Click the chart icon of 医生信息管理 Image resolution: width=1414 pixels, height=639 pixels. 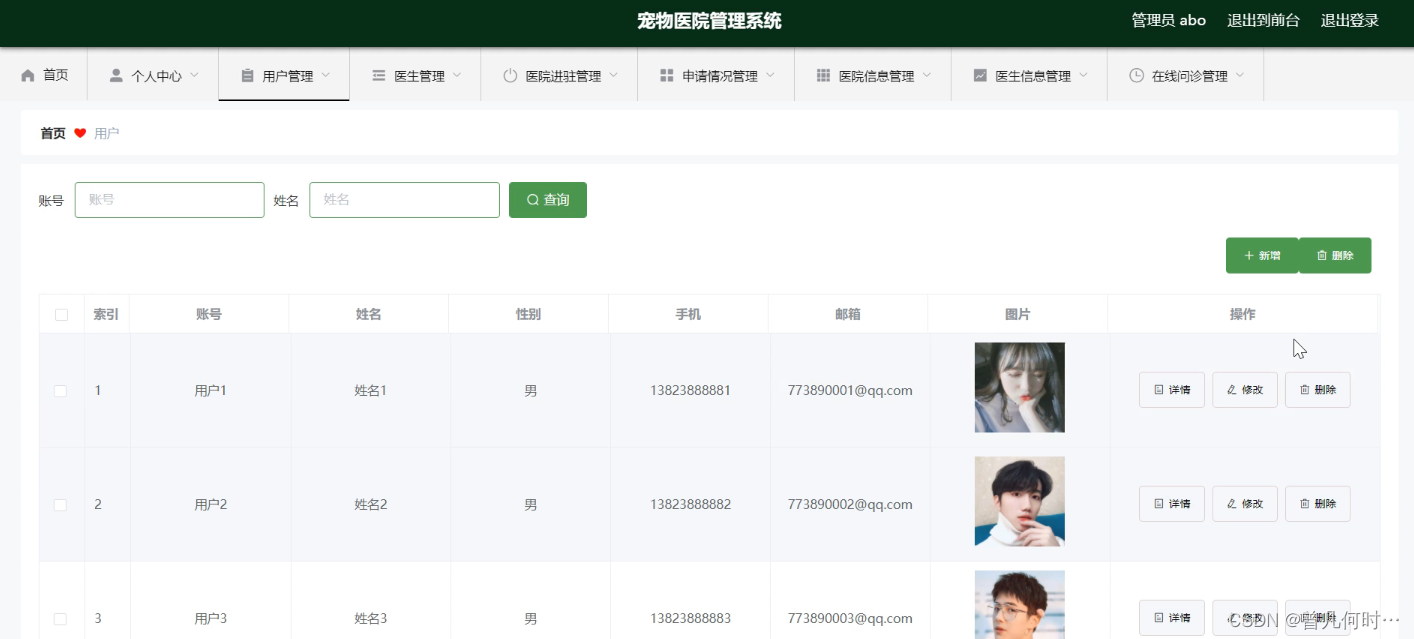[980, 75]
